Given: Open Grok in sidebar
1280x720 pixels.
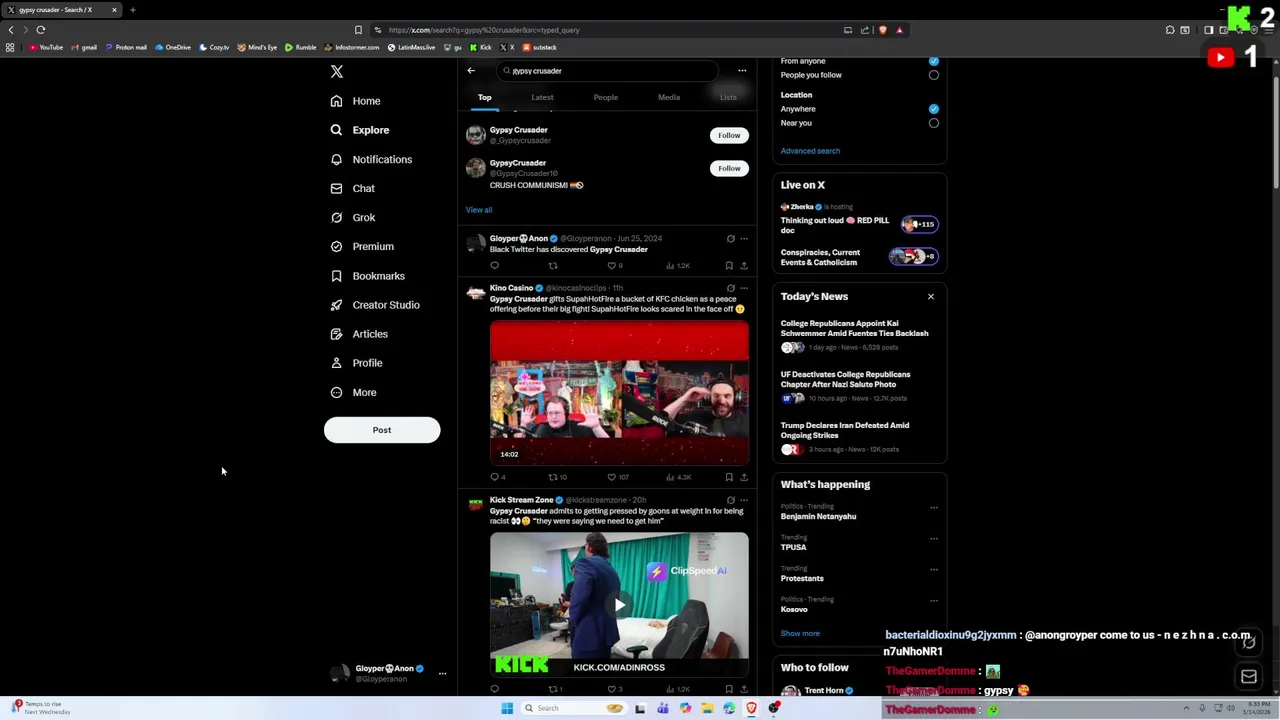Looking at the screenshot, I should coord(363,217).
